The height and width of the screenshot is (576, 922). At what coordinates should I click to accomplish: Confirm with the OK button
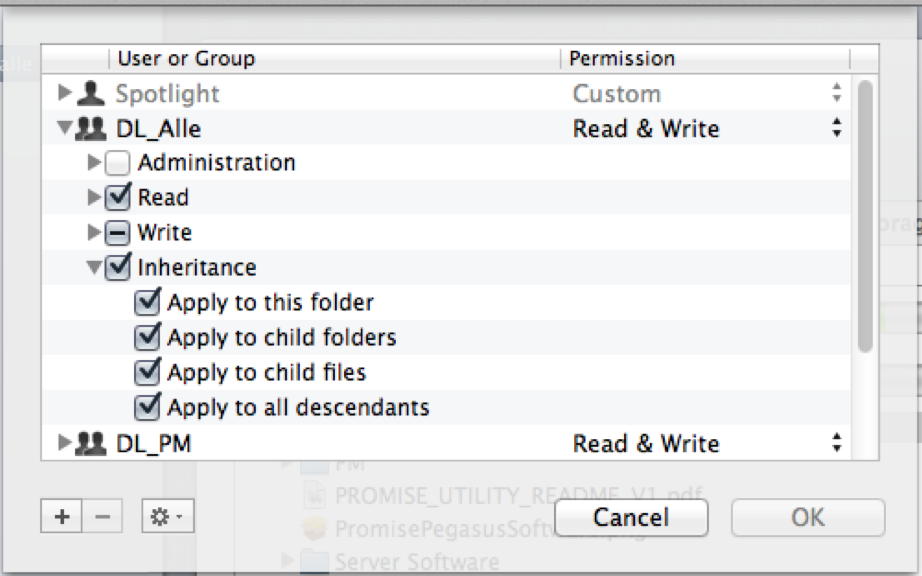tap(808, 517)
